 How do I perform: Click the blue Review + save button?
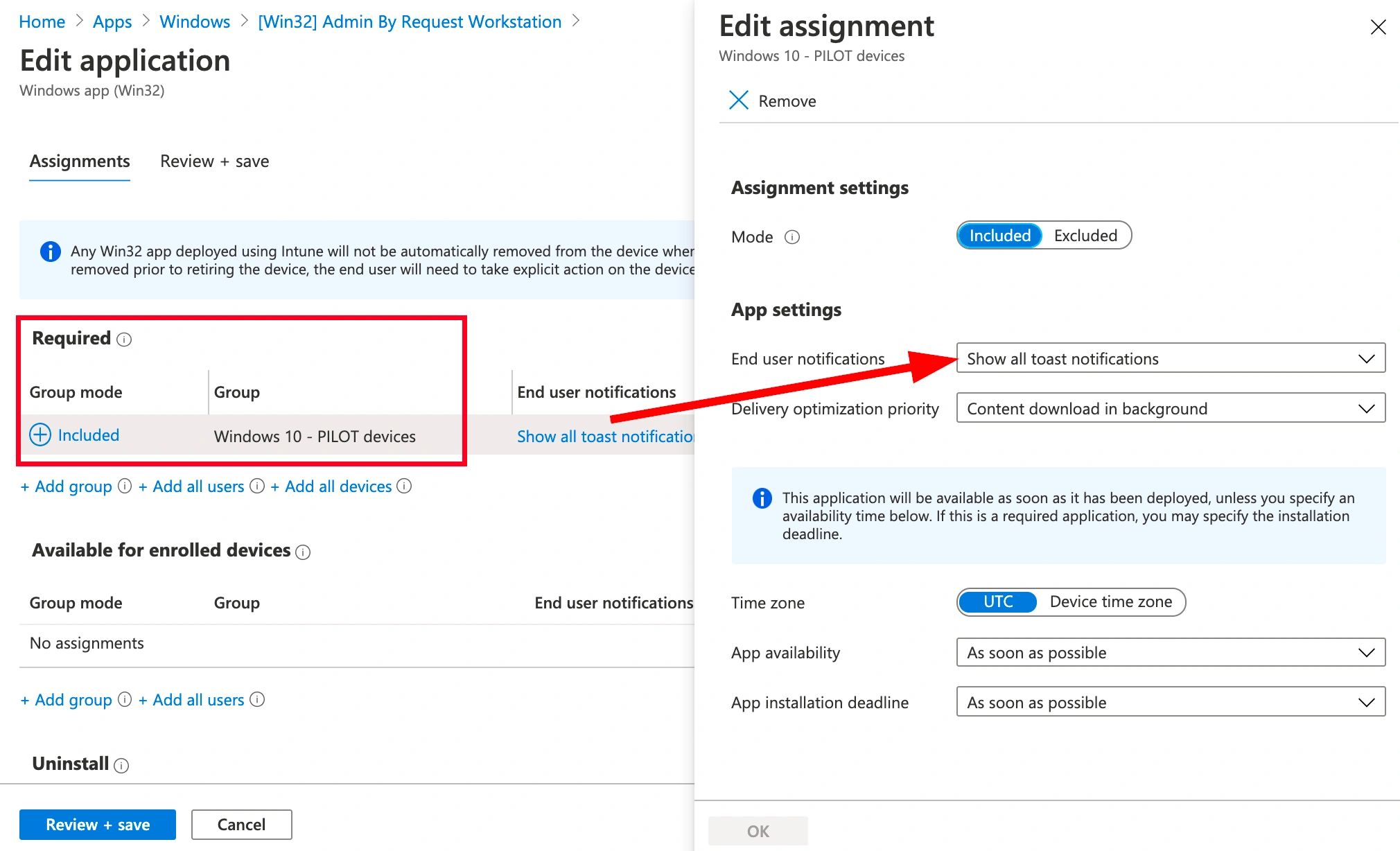coord(98,824)
